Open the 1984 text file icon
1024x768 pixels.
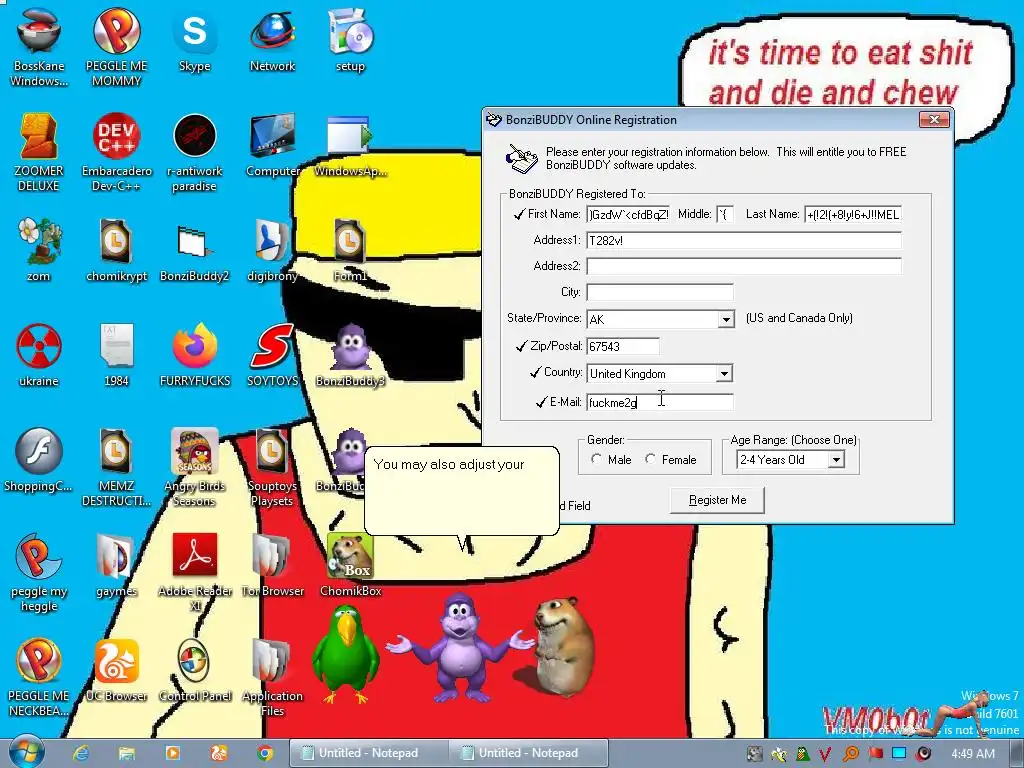click(x=116, y=355)
